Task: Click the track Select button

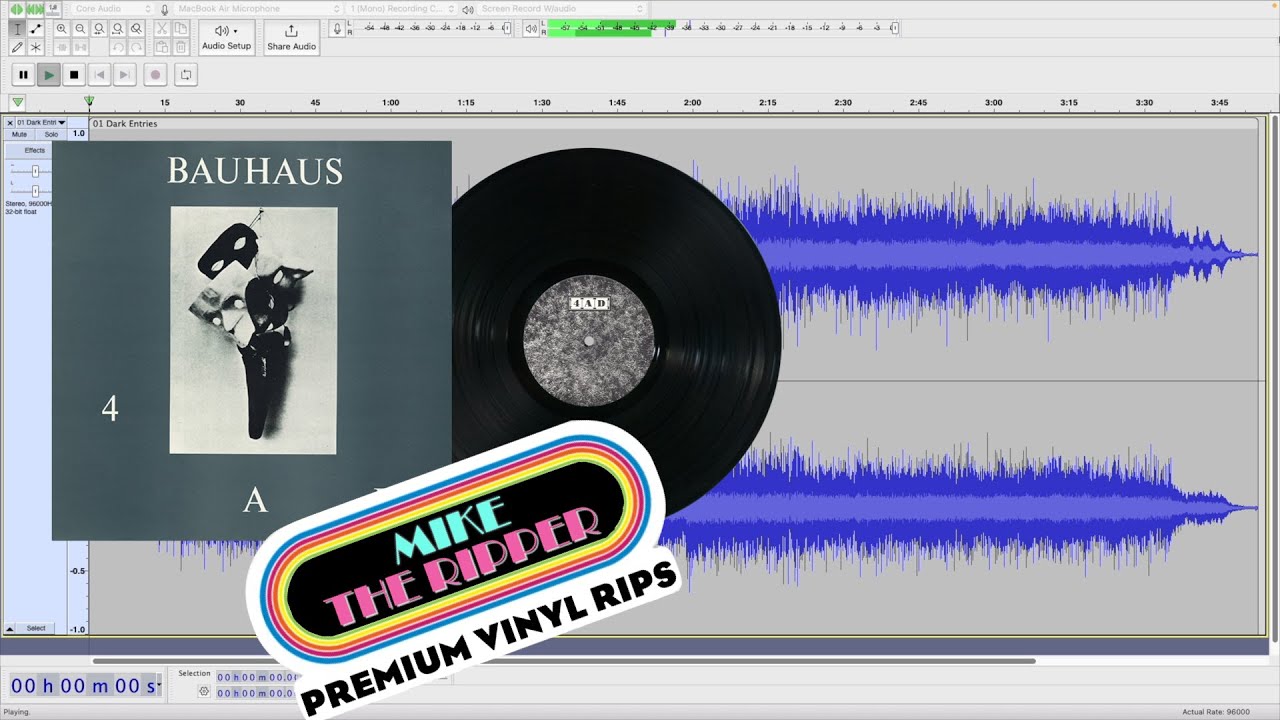Action: (x=36, y=628)
